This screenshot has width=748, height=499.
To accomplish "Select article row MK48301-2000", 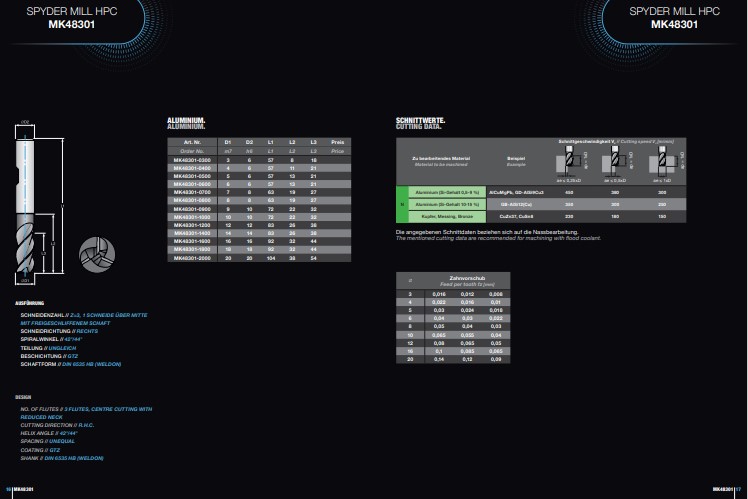I will point(259,258).
